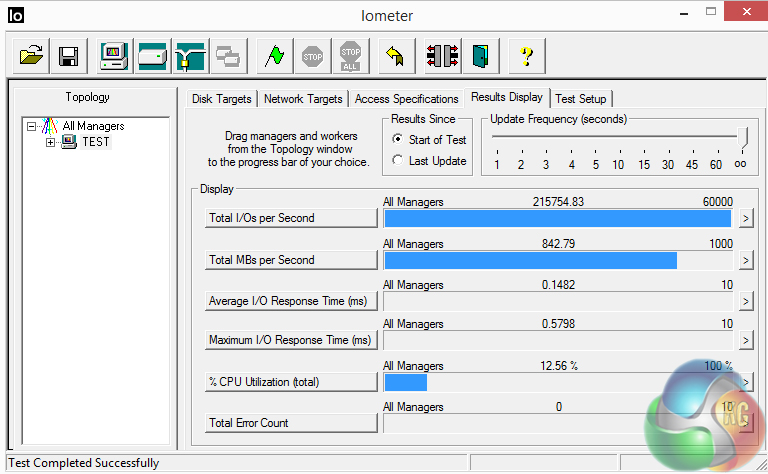
Task: Click Maximum I/O Response Time (ms) button
Action: (x=291, y=340)
